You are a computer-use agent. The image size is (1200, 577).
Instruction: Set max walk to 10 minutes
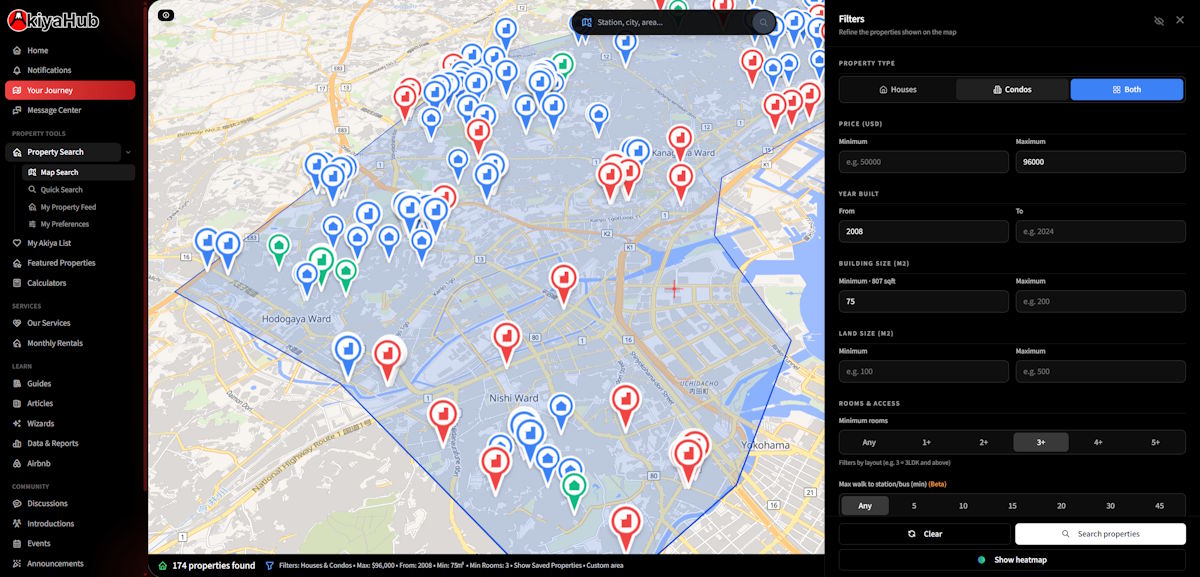click(x=963, y=506)
